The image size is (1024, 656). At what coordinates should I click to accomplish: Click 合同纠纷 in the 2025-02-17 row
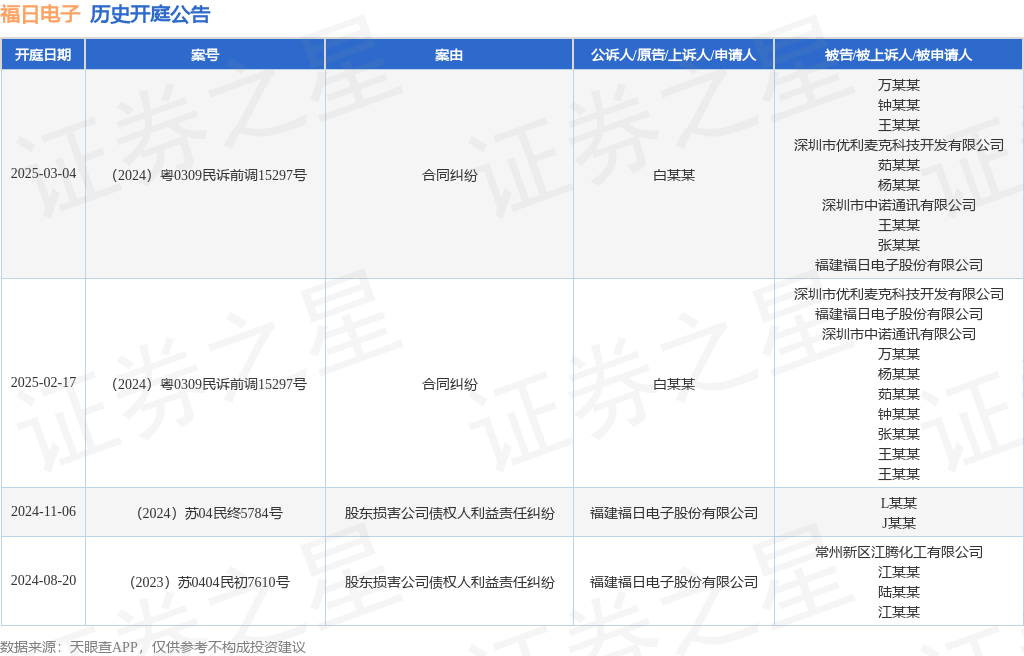[449, 384]
